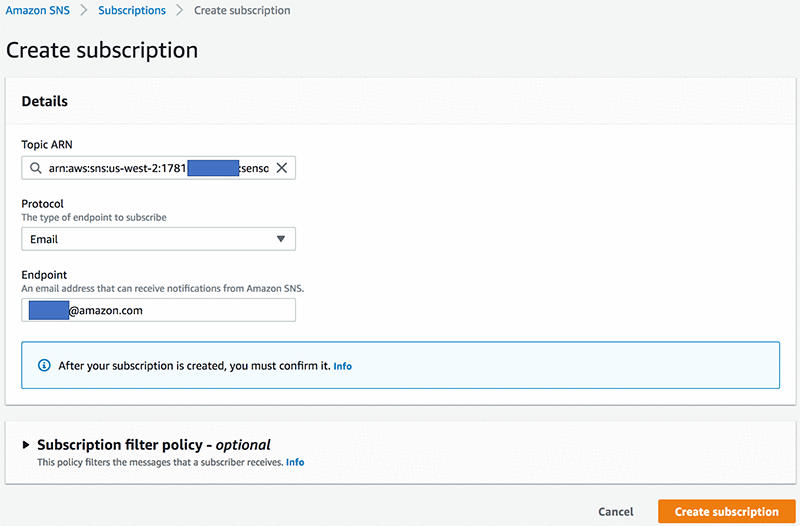Viewport: 800px width, 526px height.
Task: Click the Amazon SNS breadcrumb link
Action: 40,11
